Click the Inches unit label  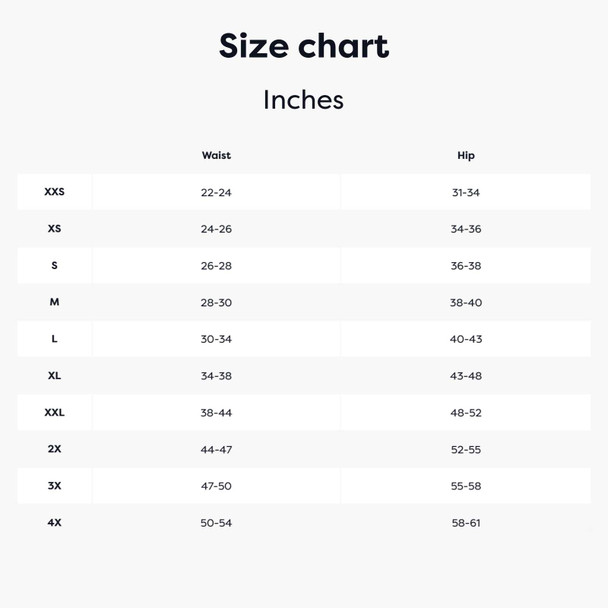(x=303, y=100)
